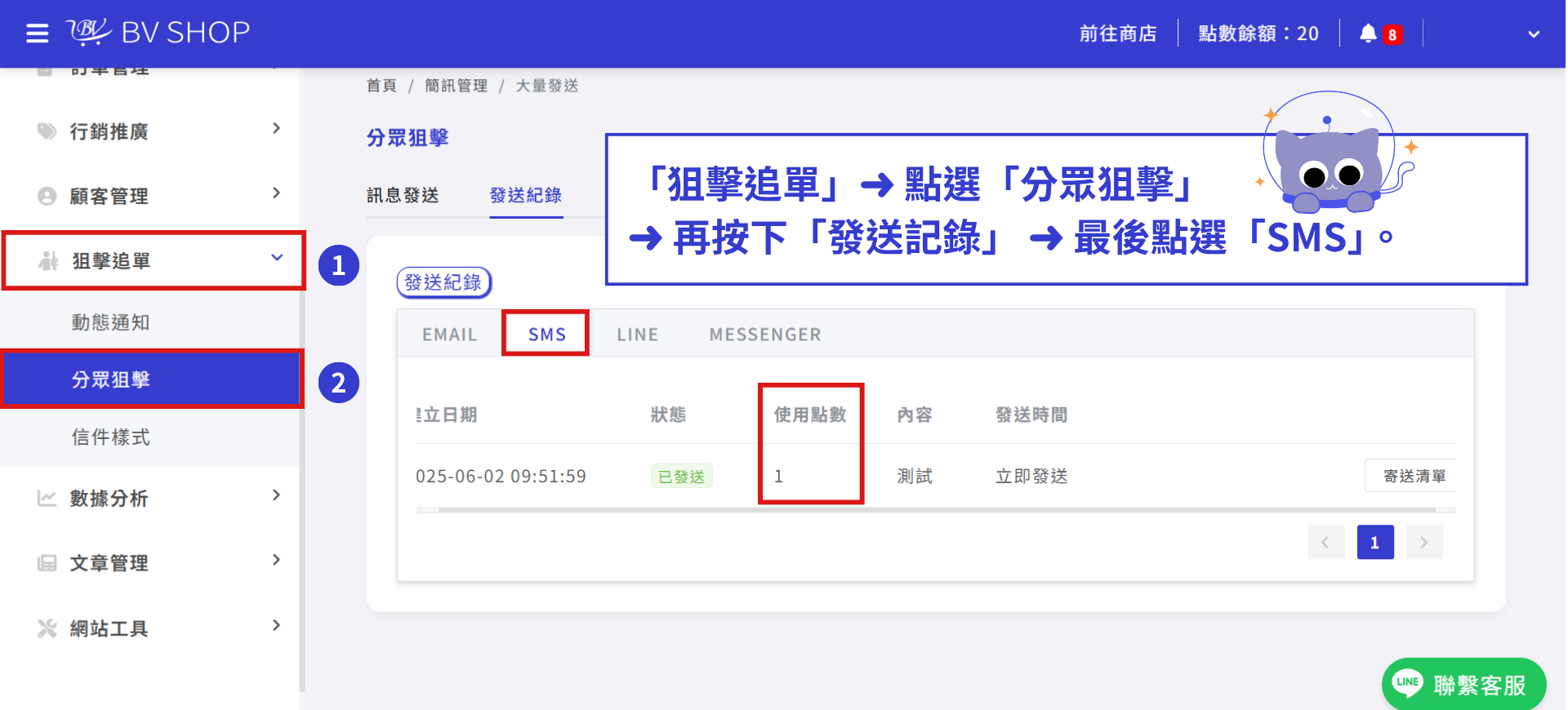Select the MESSENGER tab
The height and width of the screenshot is (710, 1568).
(x=765, y=335)
